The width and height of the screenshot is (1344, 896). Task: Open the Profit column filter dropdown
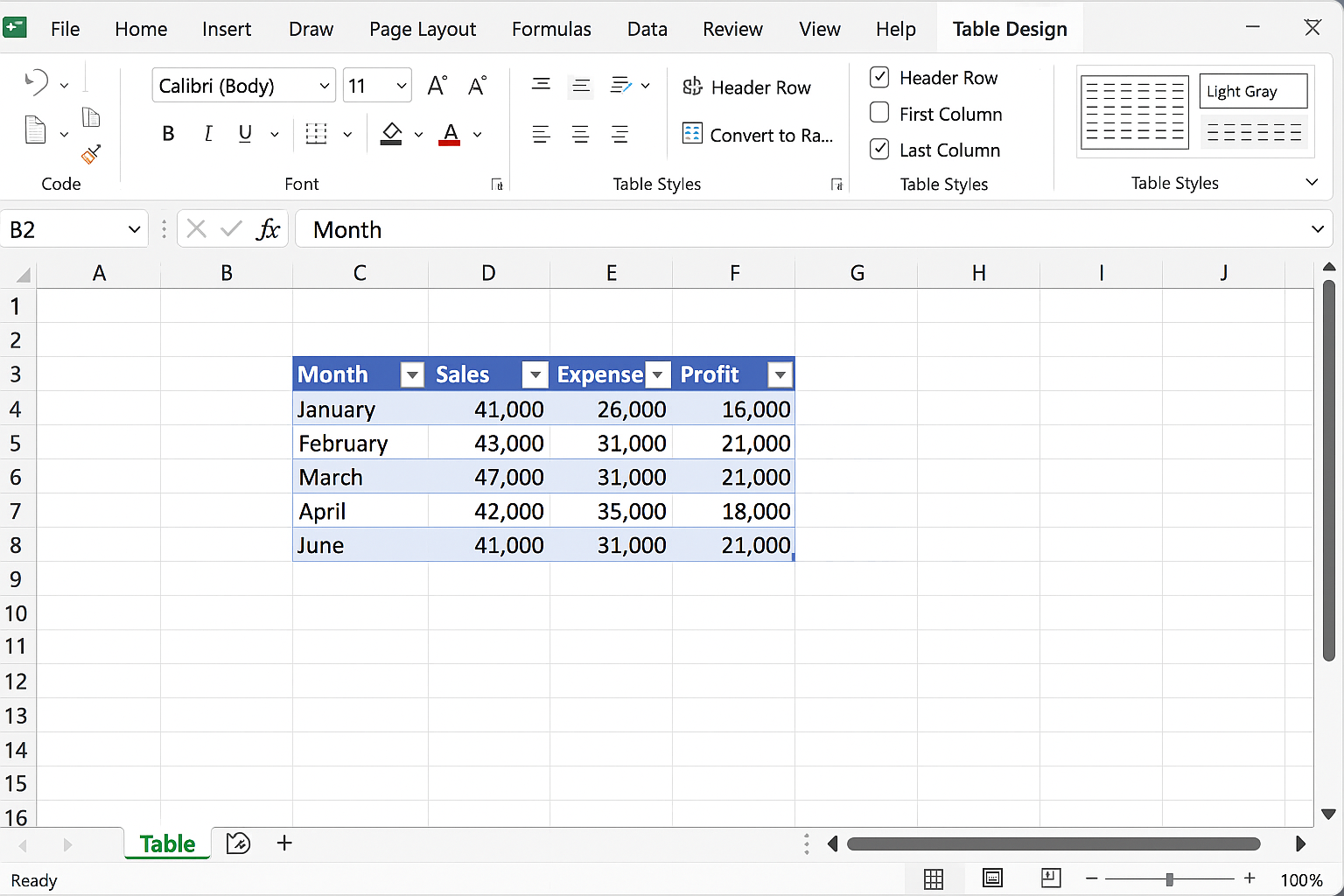pos(780,375)
